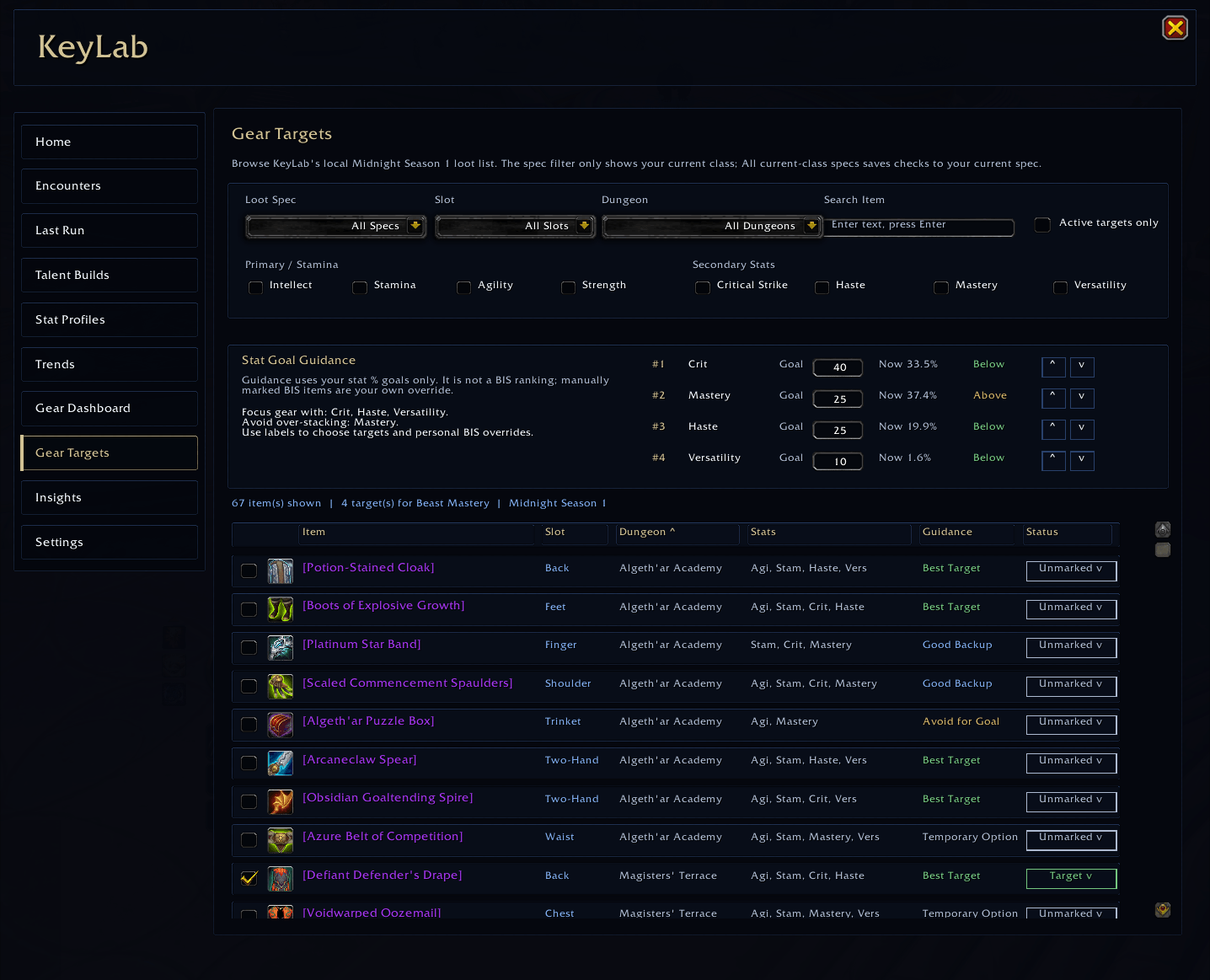Viewport: 1210px width, 980px height.
Task: Raise Crit priority with up arrow
Action: pos(1053,367)
